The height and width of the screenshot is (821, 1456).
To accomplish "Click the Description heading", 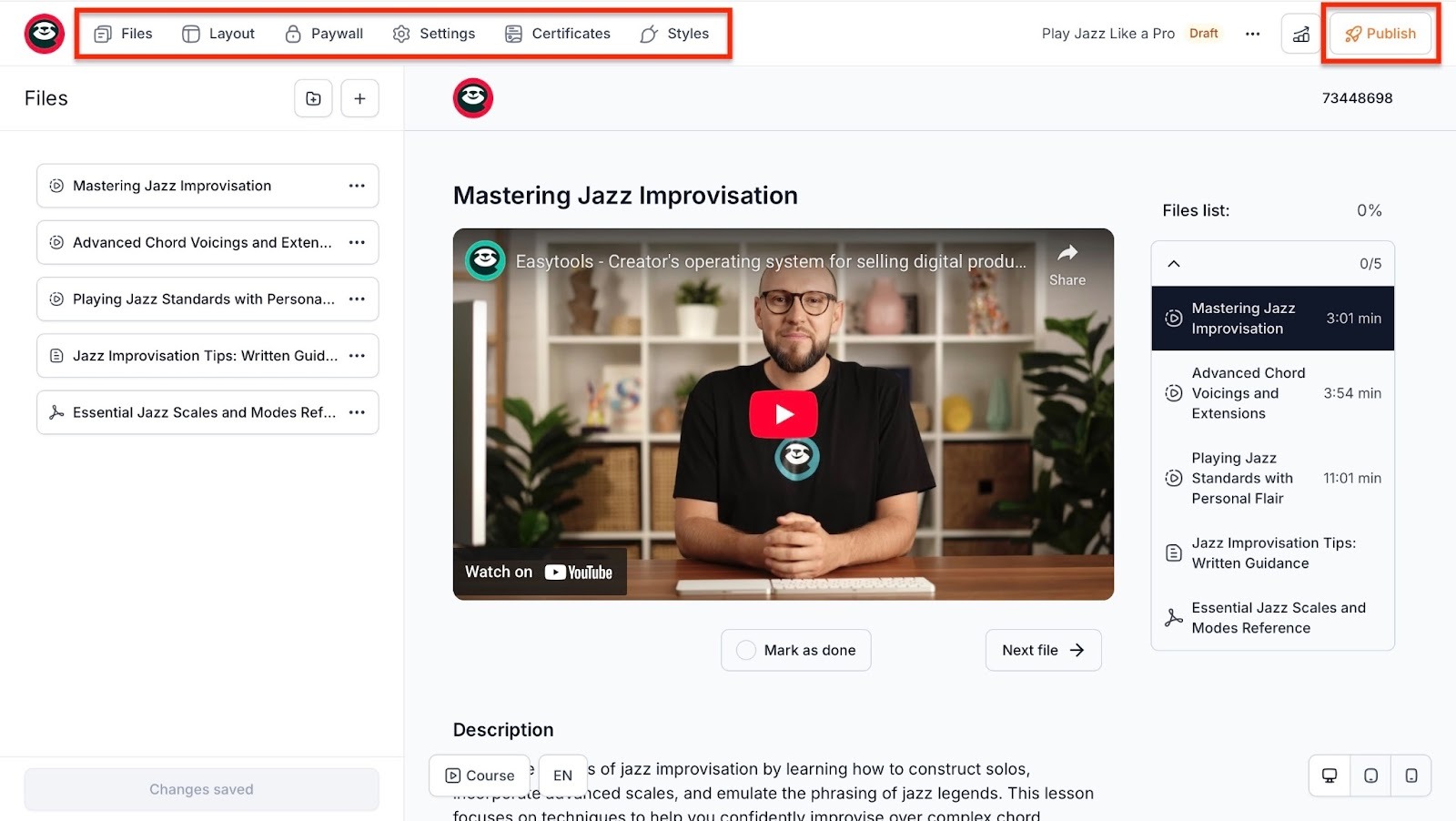I will [503, 730].
